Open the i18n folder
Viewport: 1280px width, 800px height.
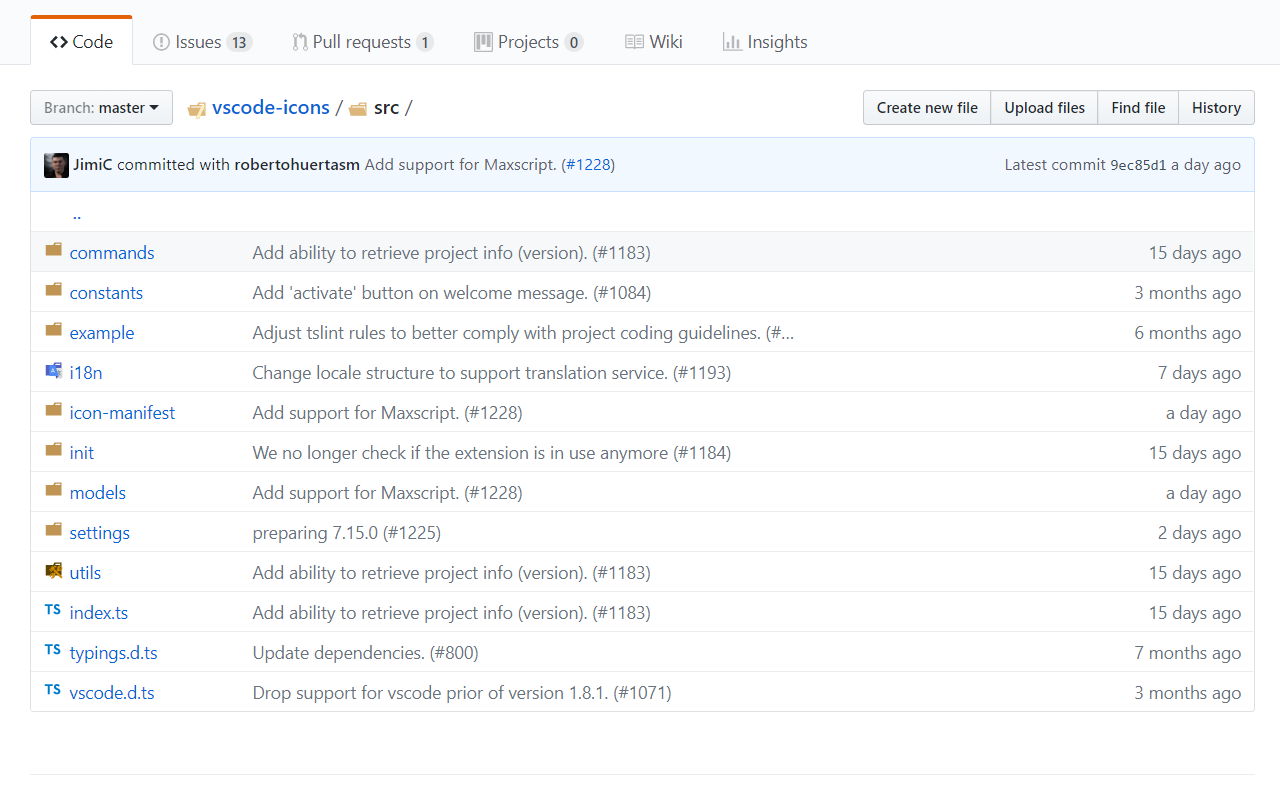coord(86,373)
